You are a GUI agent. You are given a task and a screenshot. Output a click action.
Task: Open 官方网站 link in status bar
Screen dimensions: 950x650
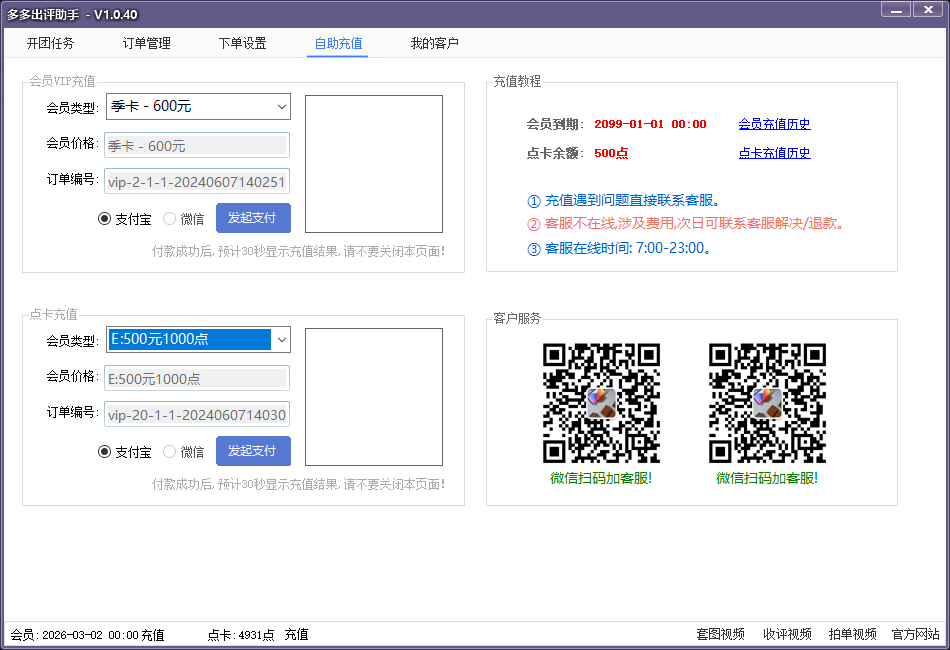pyautogui.click(x=915, y=635)
